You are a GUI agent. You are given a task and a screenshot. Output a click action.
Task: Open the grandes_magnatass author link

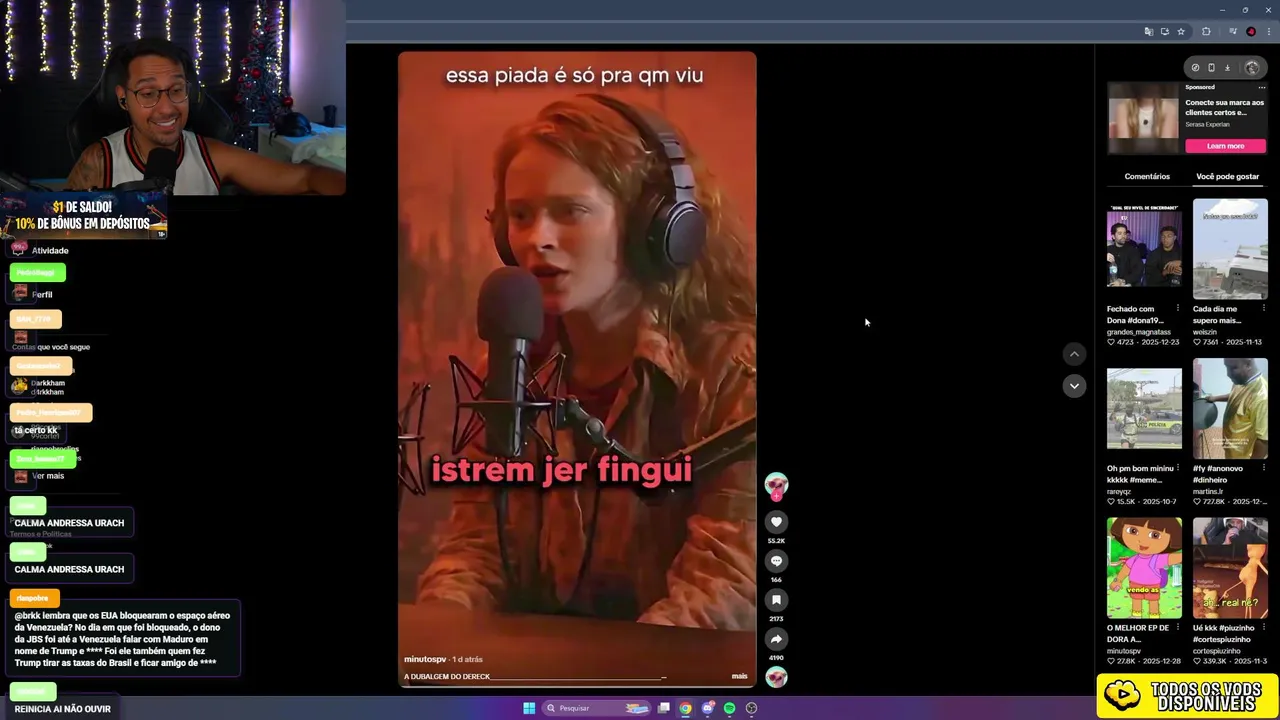tap(1139, 332)
